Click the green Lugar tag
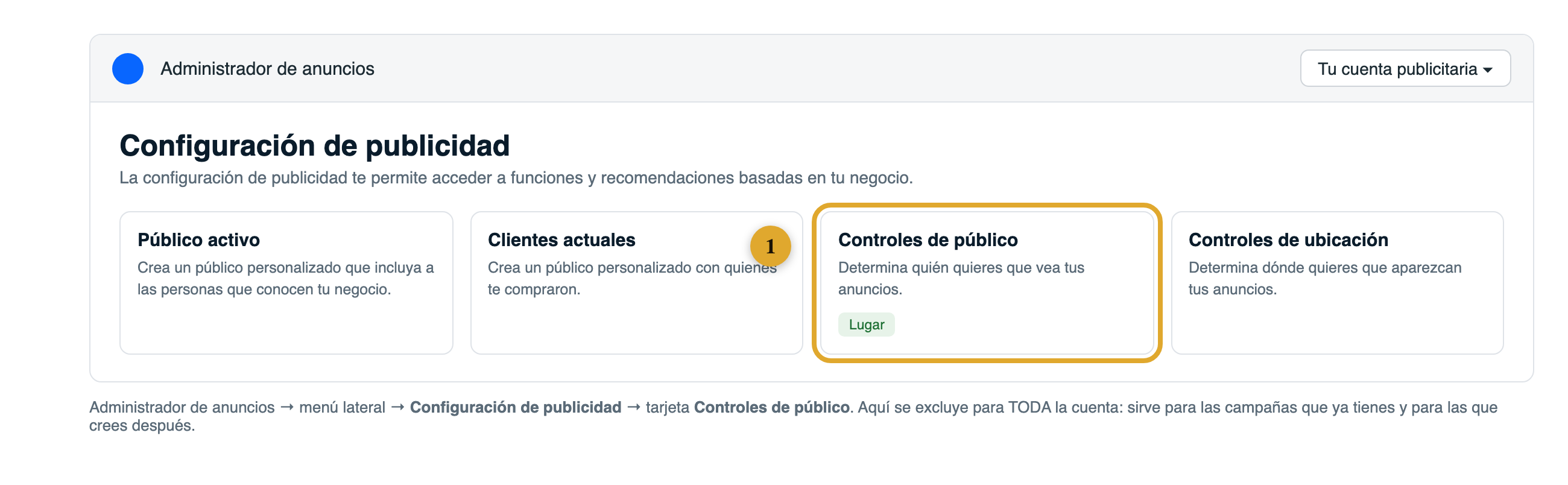This screenshot has width=1568, height=485. [x=866, y=325]
